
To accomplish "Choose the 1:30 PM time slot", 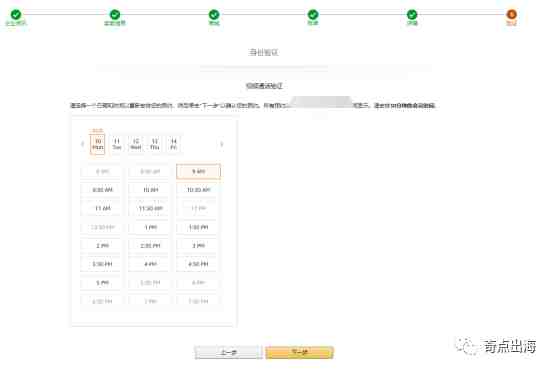I will click(x=199, y=227).
